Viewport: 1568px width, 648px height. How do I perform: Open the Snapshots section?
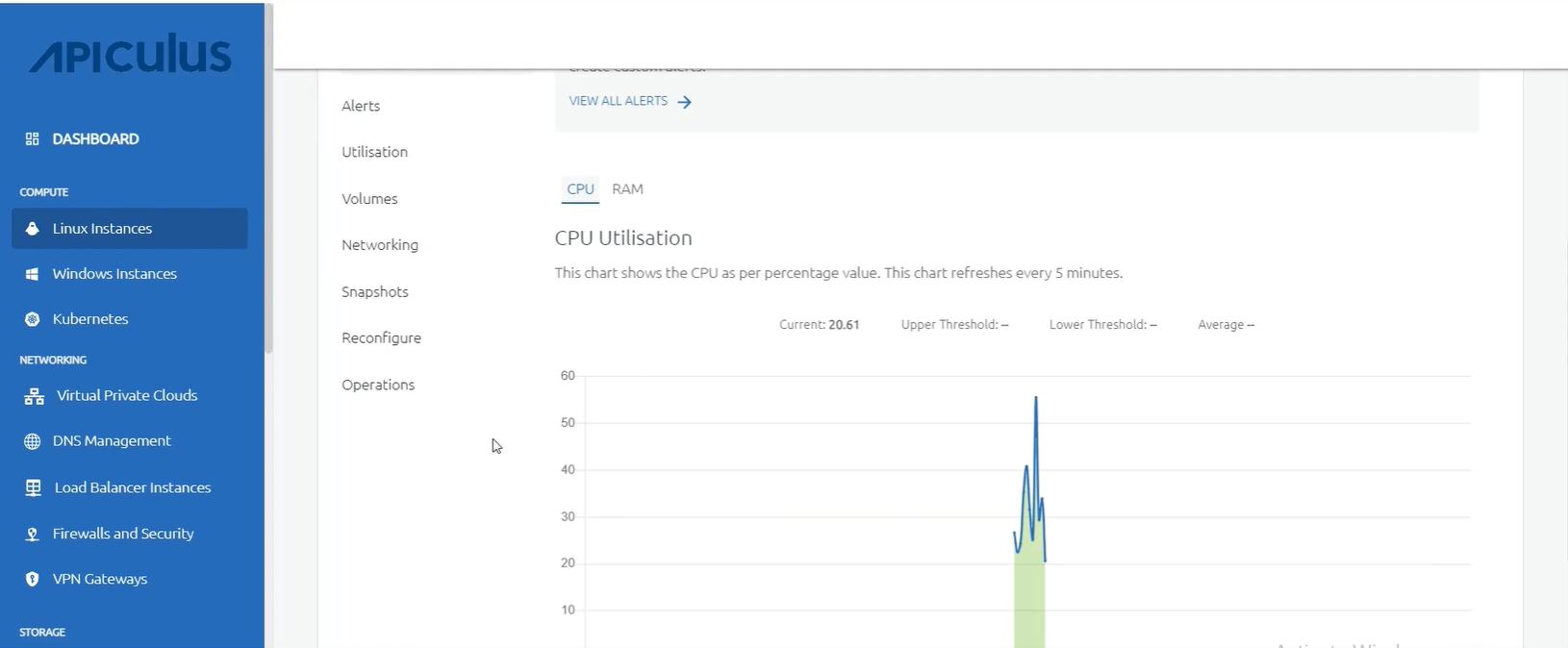click(375, 292)
